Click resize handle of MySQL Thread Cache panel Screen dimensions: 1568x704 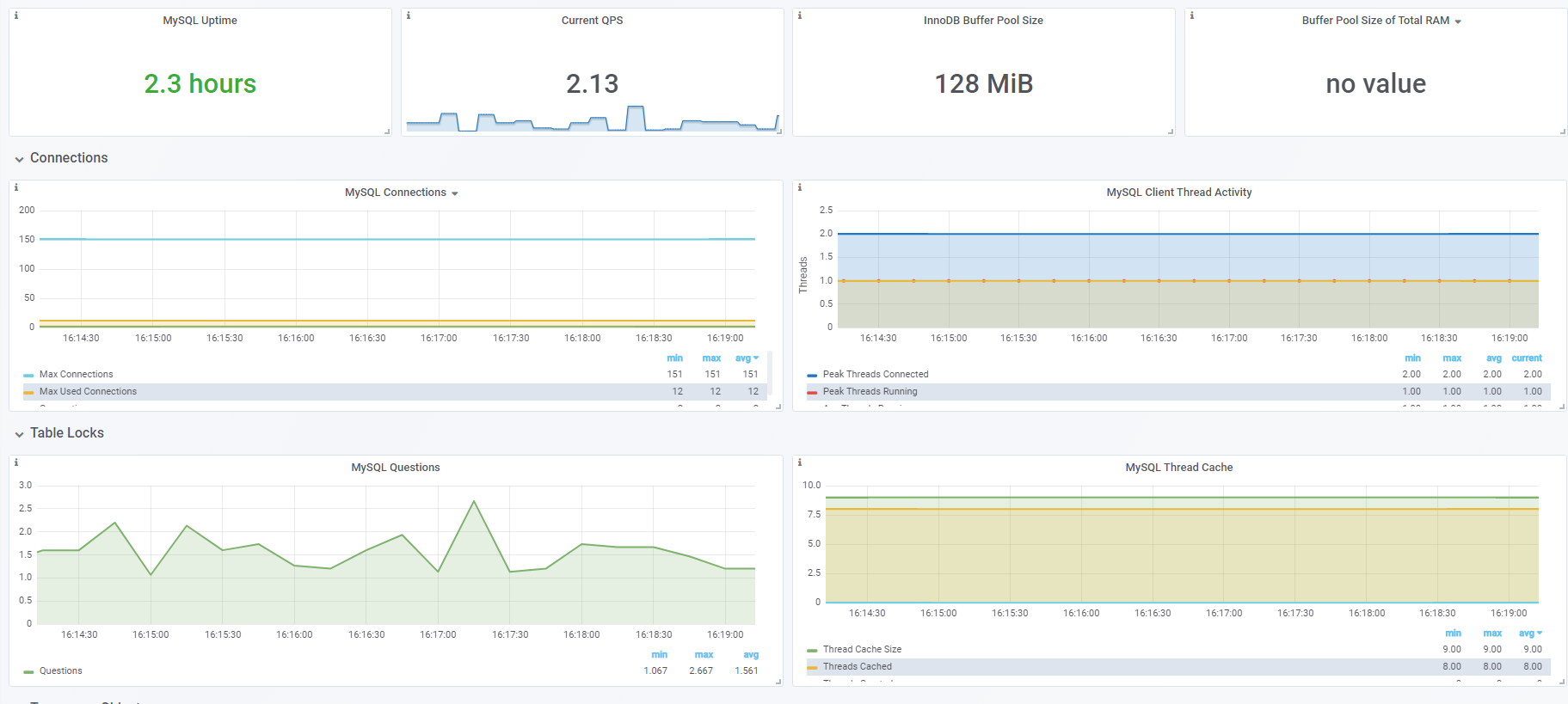tap(1562, 682)
